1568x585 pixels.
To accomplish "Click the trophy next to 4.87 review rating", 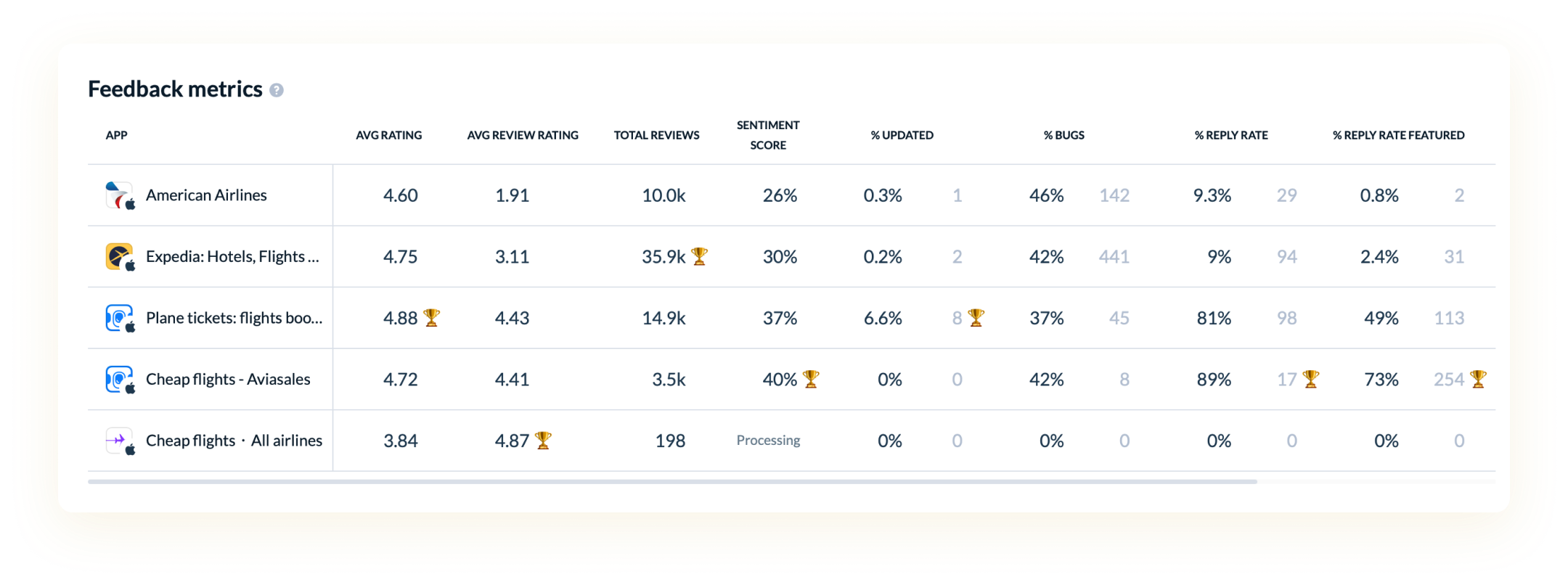I will click(x=544, y=439).
